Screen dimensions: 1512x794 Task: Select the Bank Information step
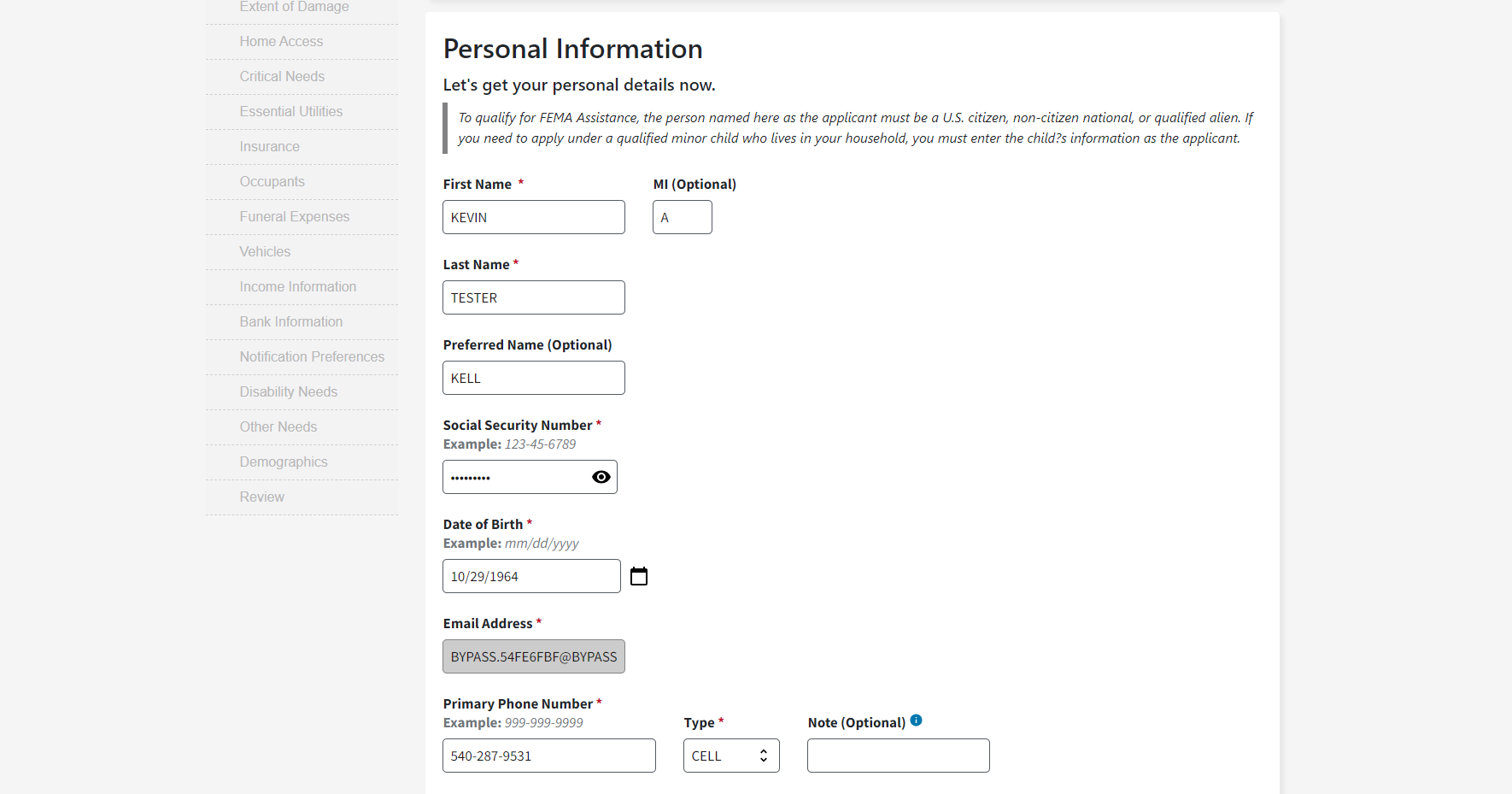point(290,322)
